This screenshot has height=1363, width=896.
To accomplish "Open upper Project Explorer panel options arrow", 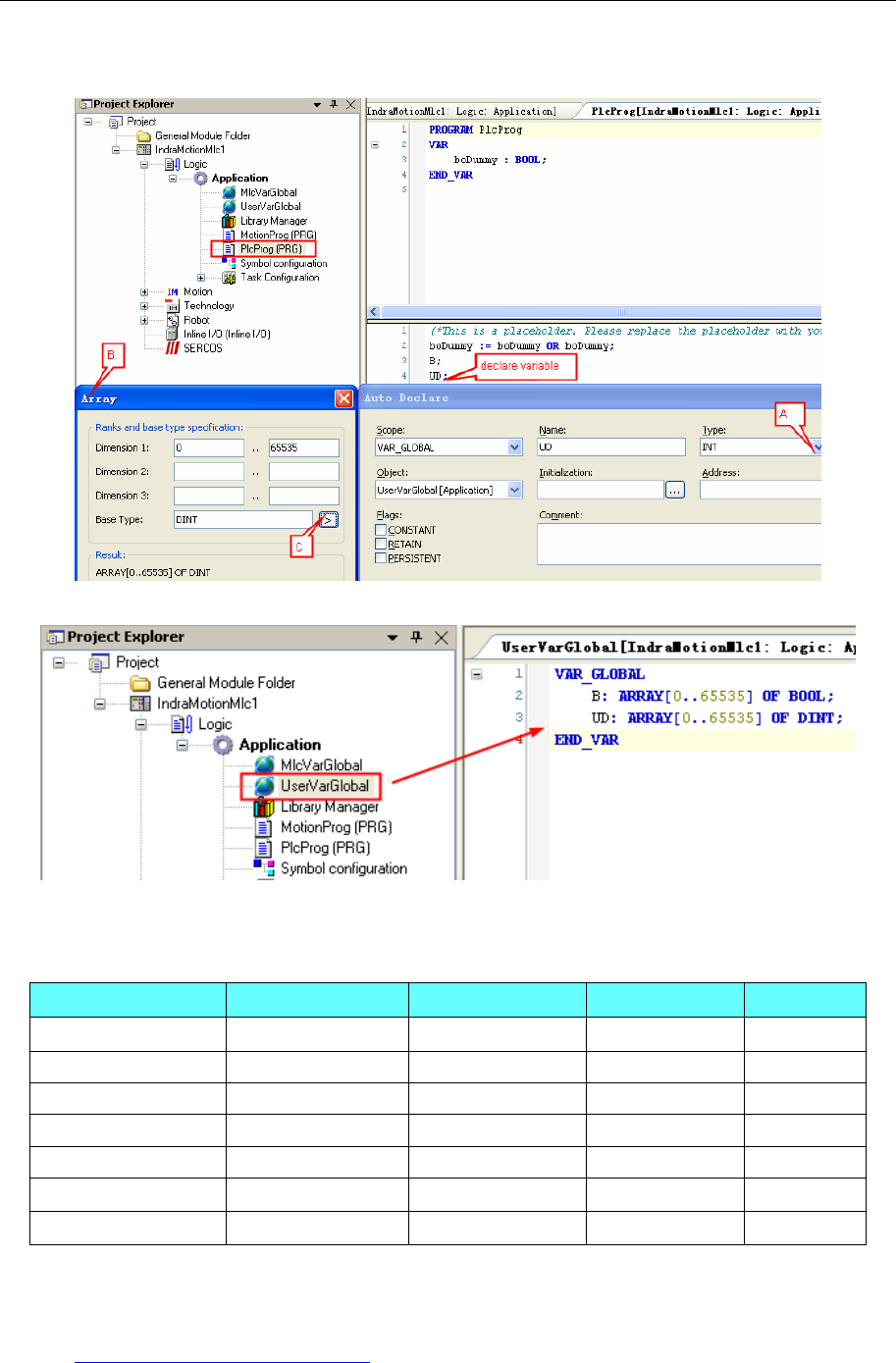I will 317,104.
